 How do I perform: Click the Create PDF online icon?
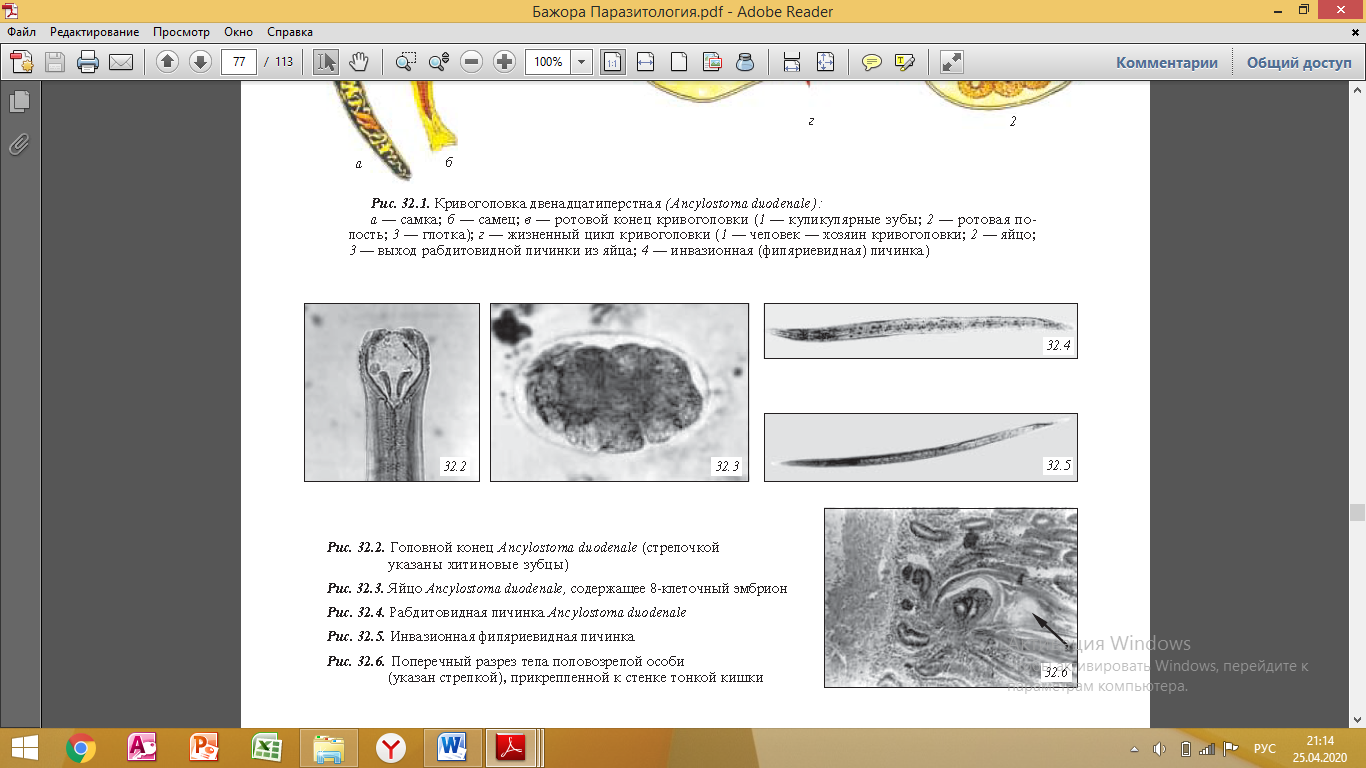coord(22,62)
